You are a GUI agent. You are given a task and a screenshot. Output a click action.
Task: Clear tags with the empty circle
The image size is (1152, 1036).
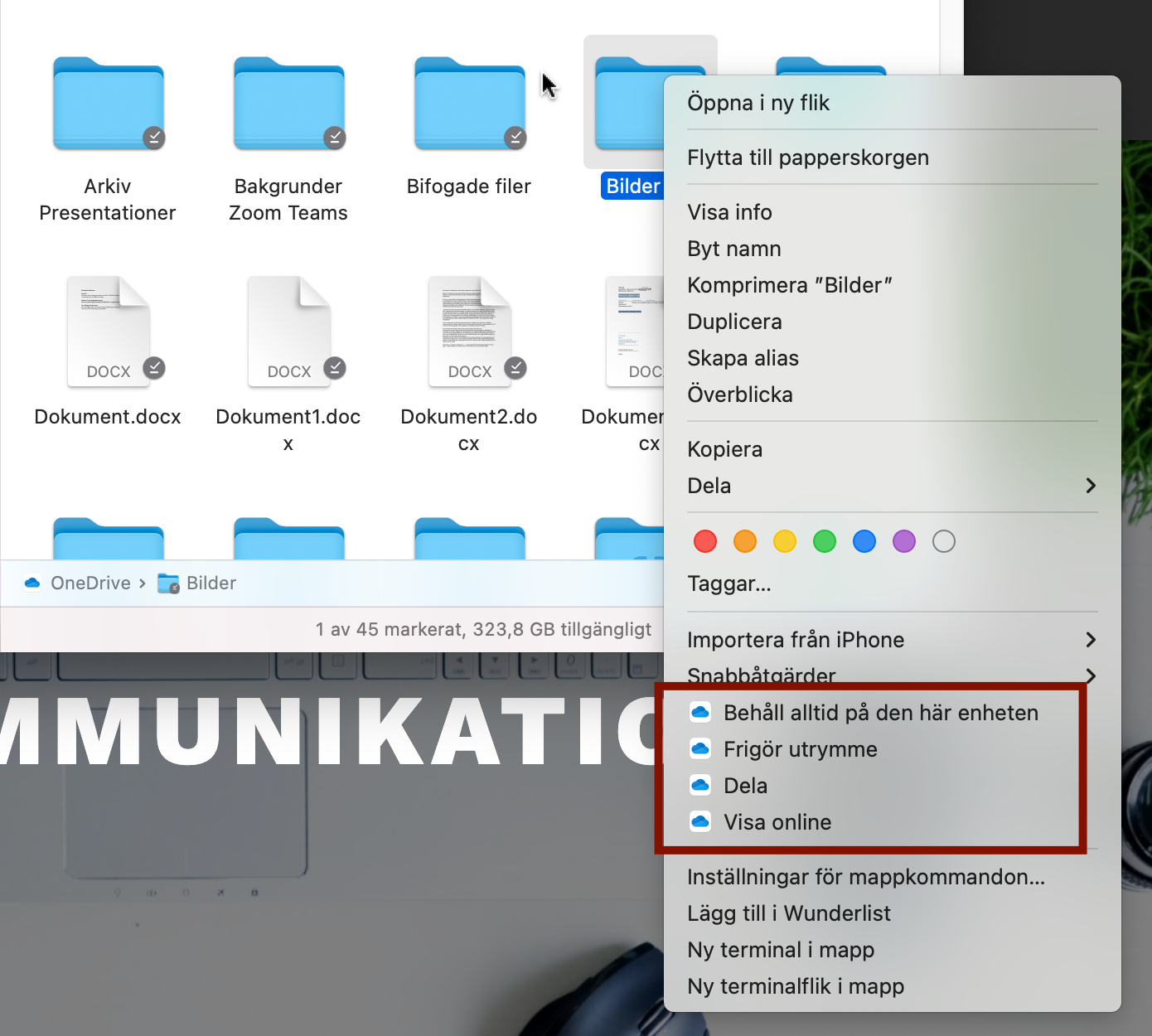click(x=944, y=541)
